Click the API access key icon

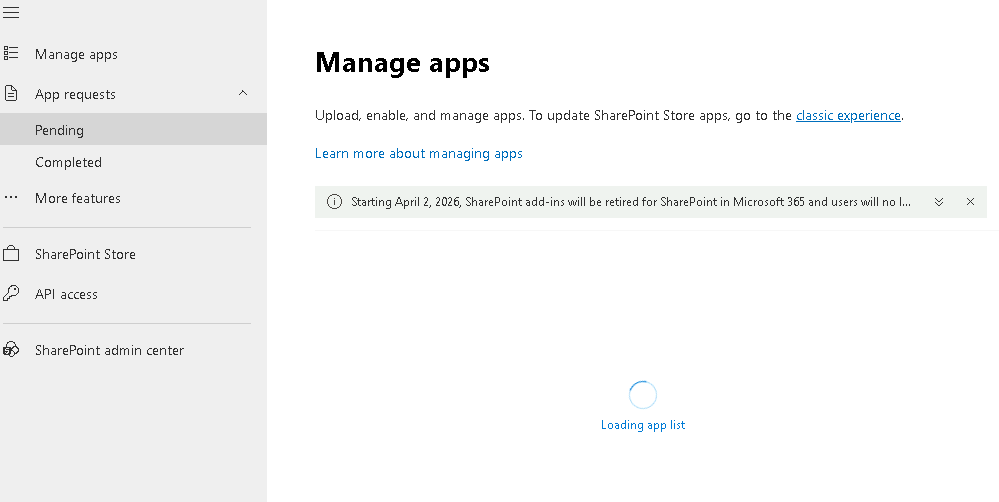(11, 293)
